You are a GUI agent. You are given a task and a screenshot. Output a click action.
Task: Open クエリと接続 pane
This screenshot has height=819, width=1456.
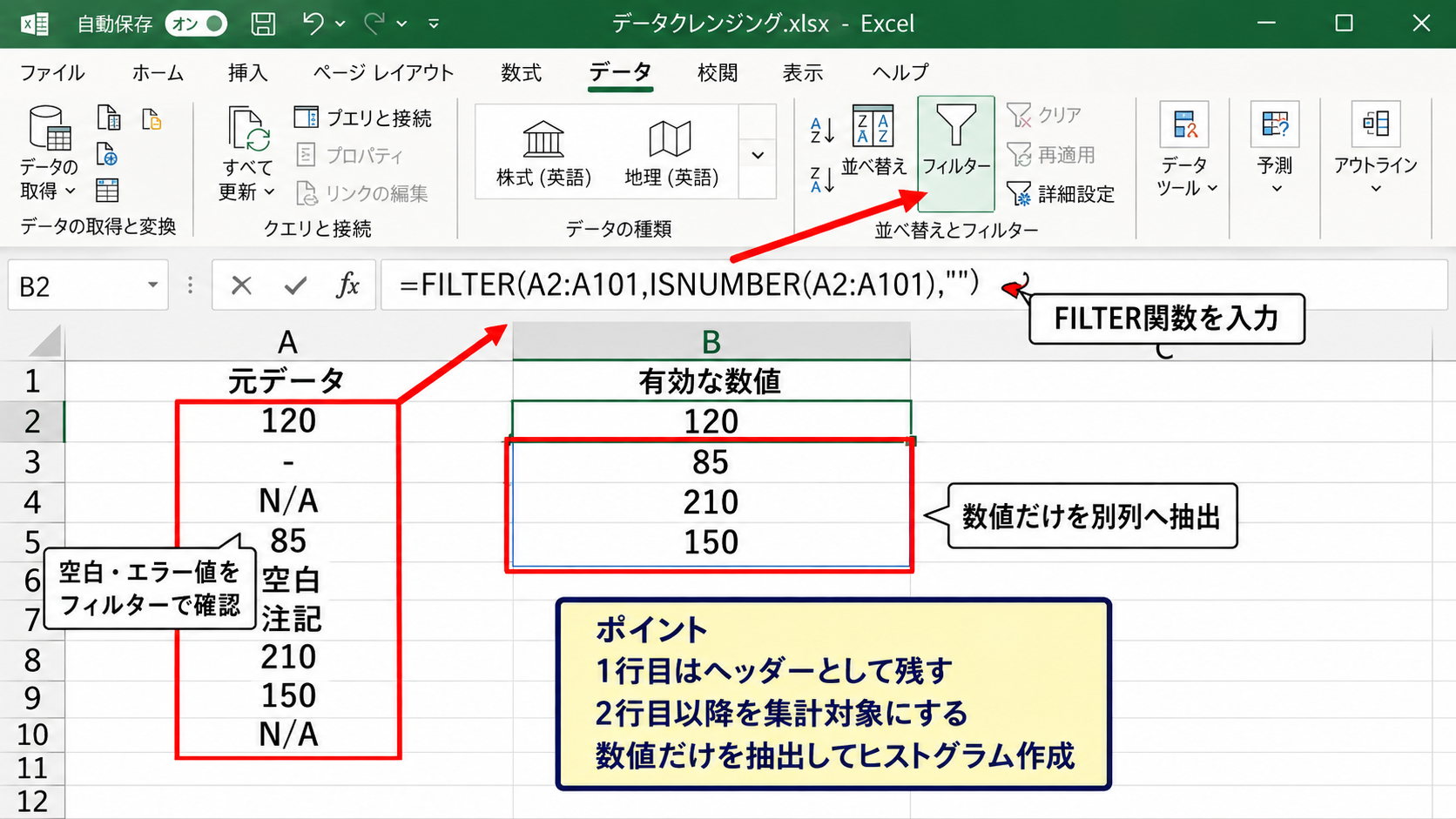[x=363, y=117]
